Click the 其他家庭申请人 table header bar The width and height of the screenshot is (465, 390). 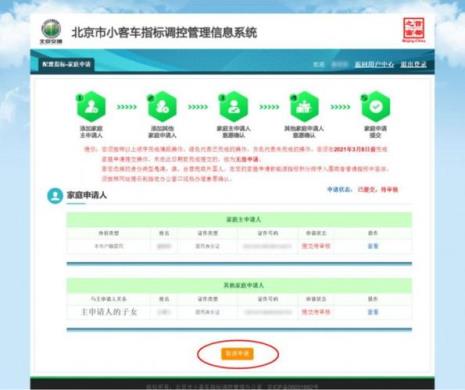click(x=239, y=285)
